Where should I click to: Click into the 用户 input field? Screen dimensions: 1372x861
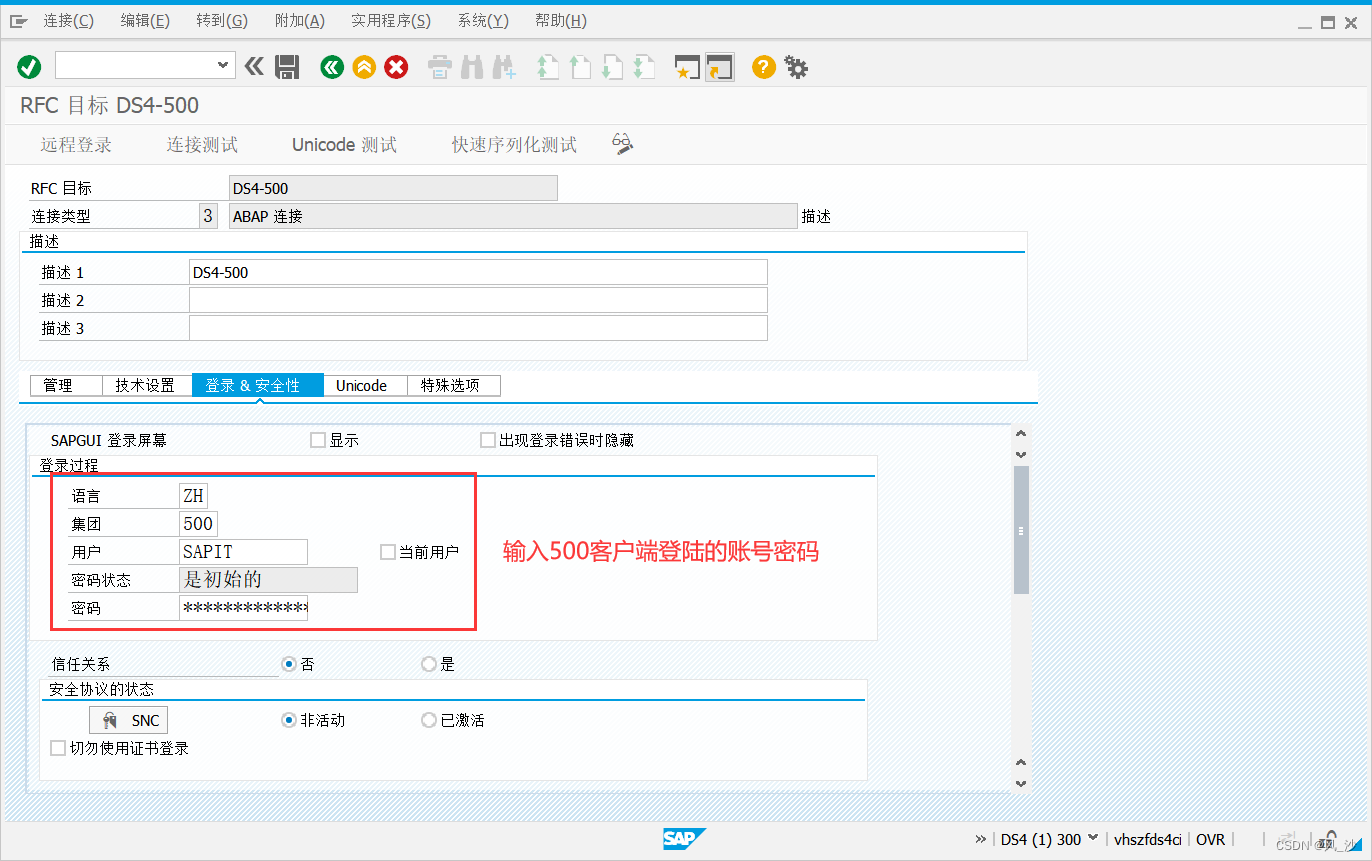coord(243,552)
